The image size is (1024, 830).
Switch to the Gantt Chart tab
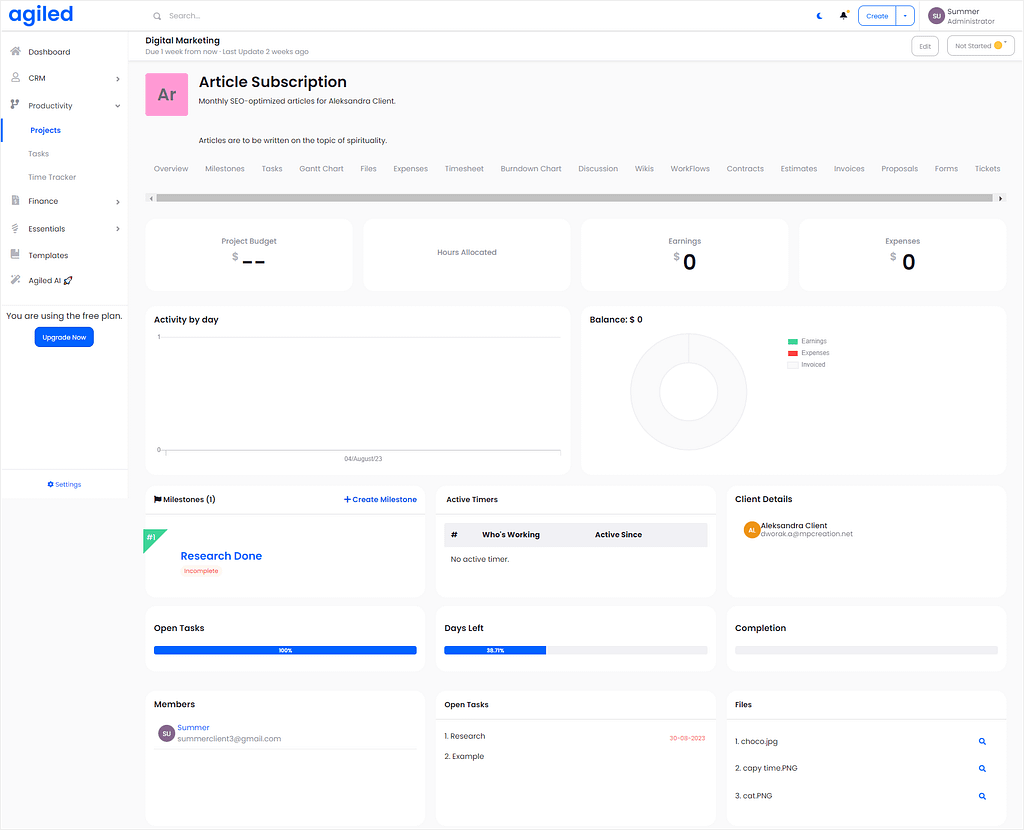point(321,168)
